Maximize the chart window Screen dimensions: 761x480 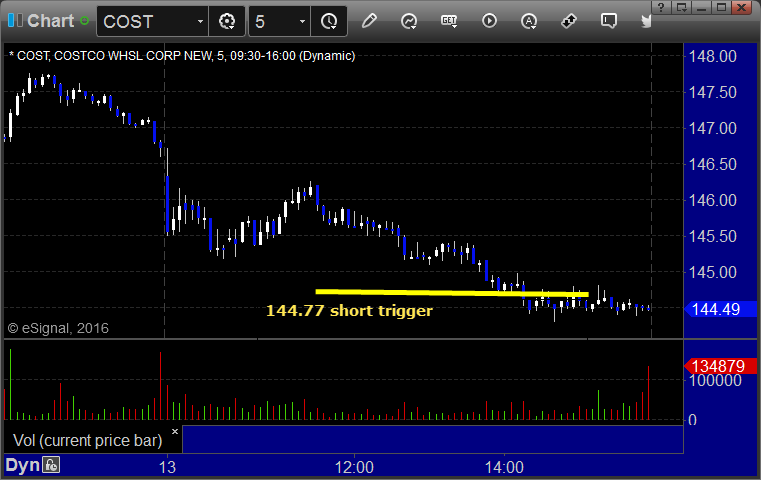pos(722,7)
